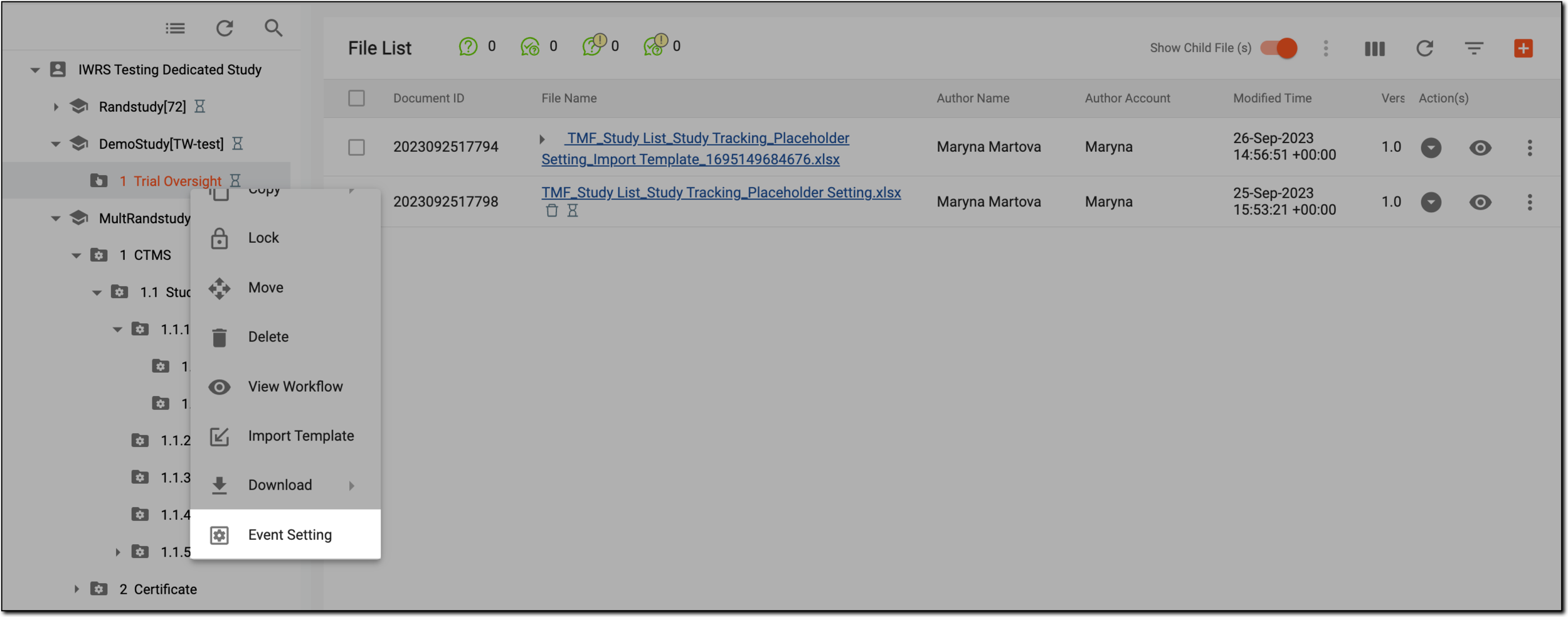Click the 1 CTMS folder icon
This screenshot has height=617, width=1568.
point(99,255)
